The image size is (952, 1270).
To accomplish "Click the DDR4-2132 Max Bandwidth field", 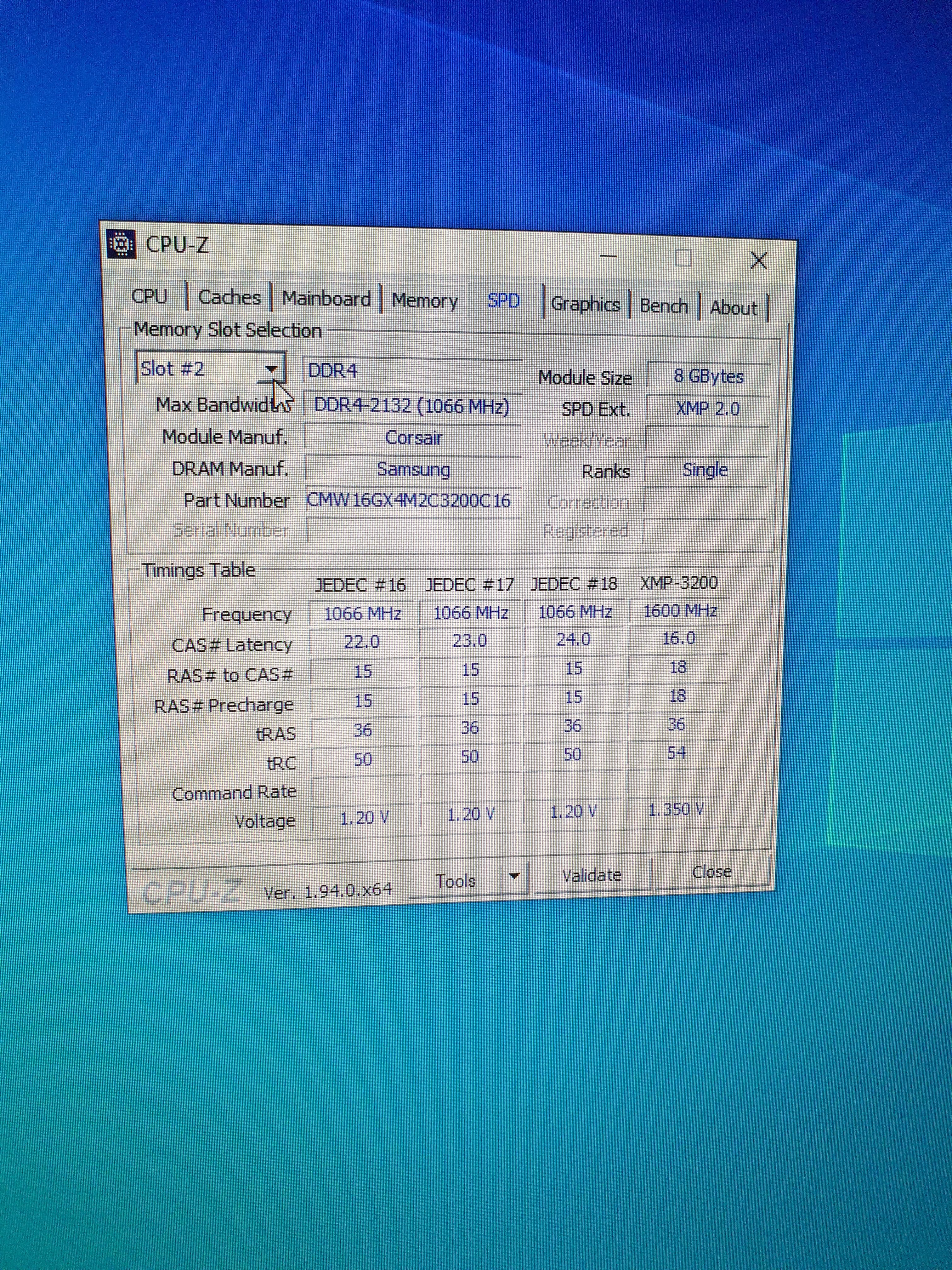I will pos(411,407).
